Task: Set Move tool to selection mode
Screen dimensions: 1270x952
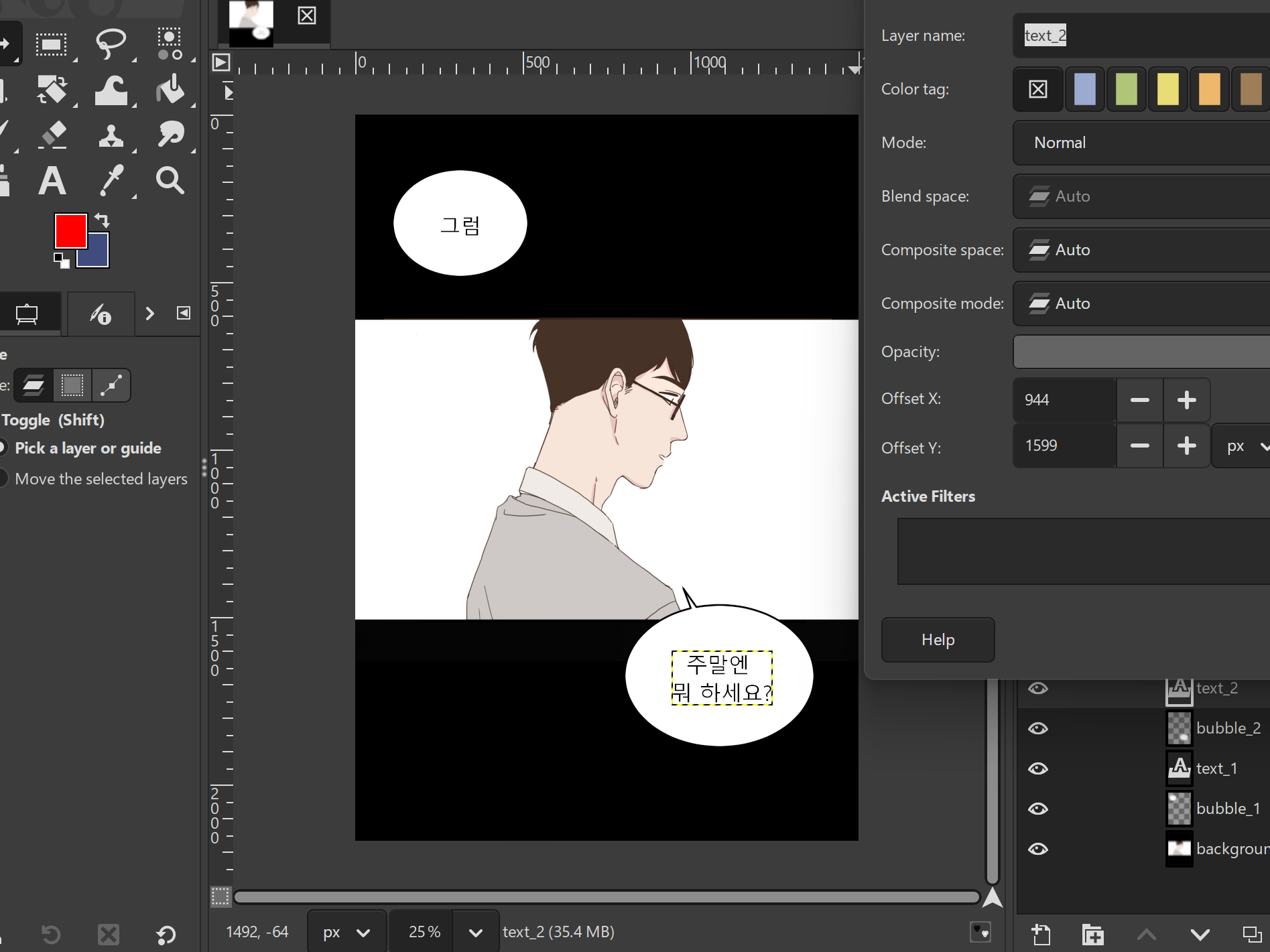Action: coord(72,385)
